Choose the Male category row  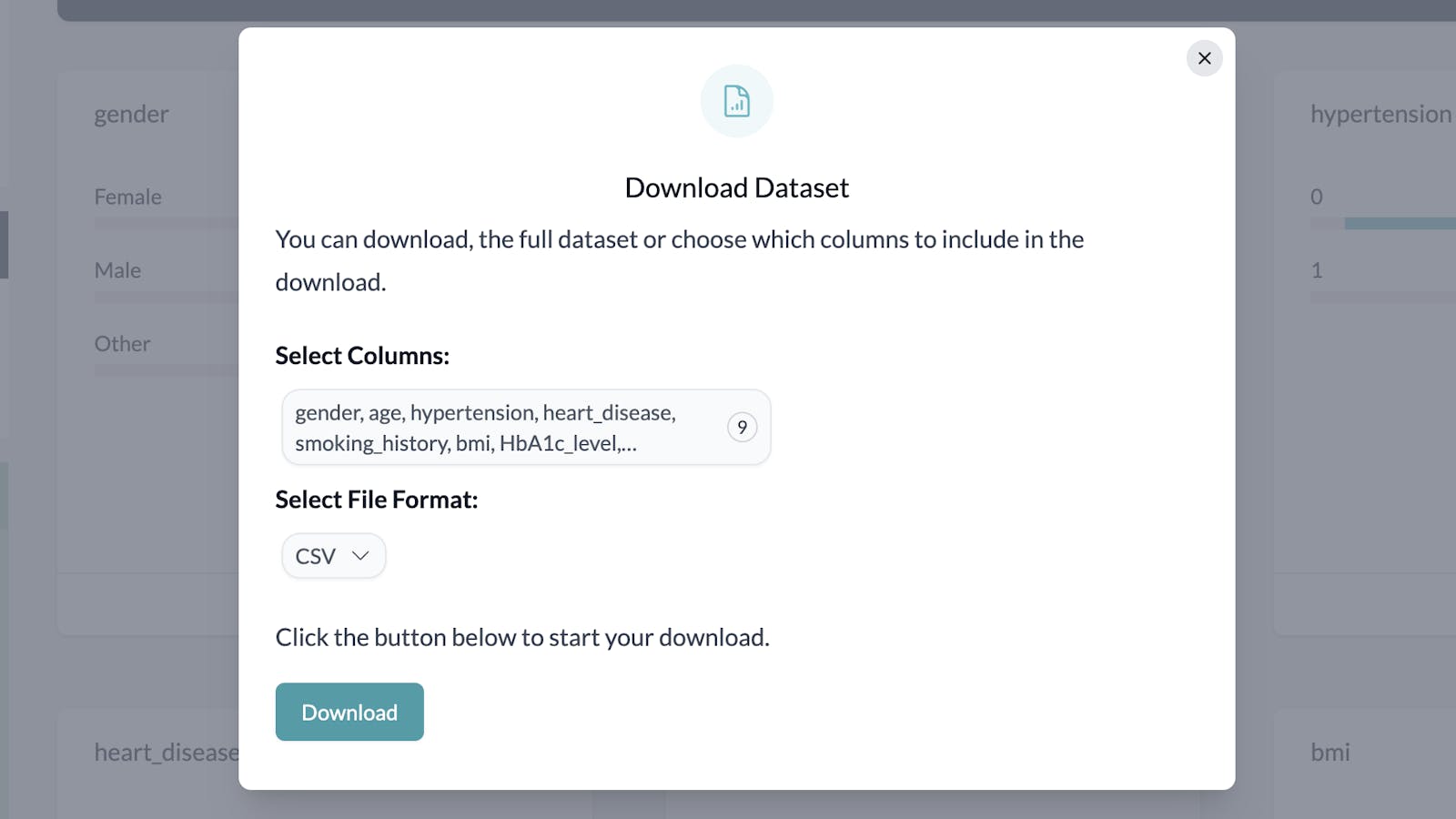(x=118, y=271)
